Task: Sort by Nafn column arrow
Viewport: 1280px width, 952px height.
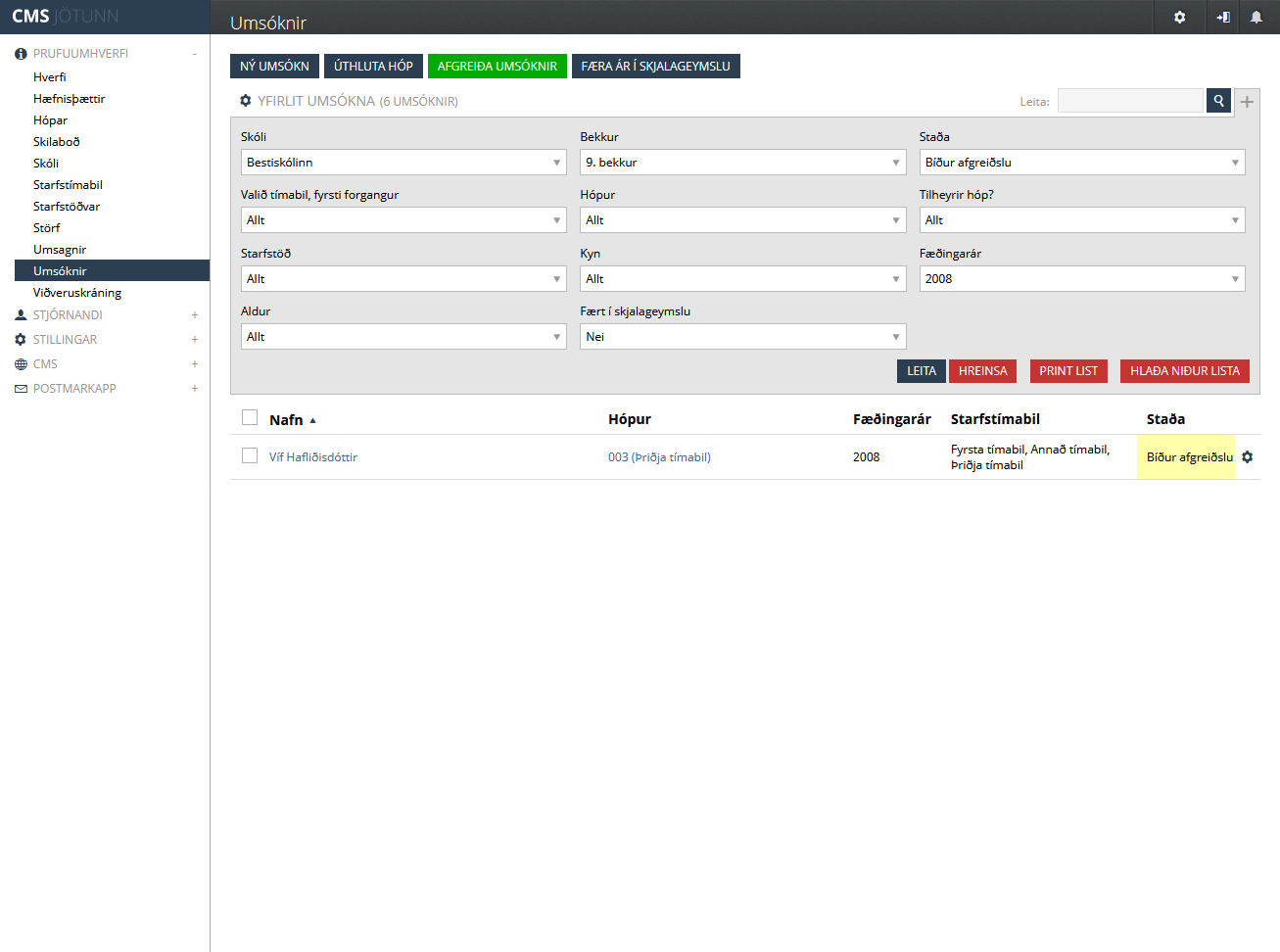Action: click(x=312, y=420)
